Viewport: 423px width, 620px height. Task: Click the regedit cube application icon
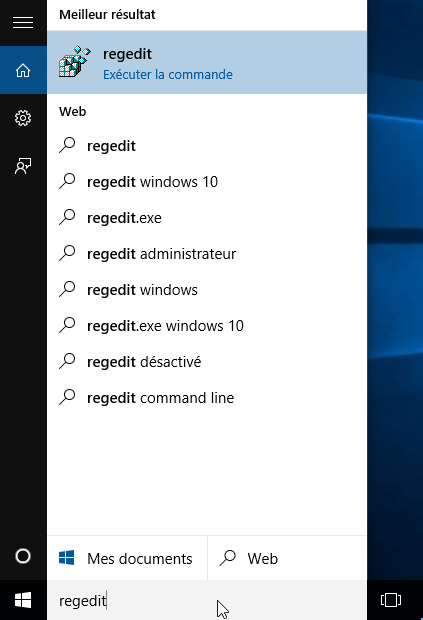(75, 61)
